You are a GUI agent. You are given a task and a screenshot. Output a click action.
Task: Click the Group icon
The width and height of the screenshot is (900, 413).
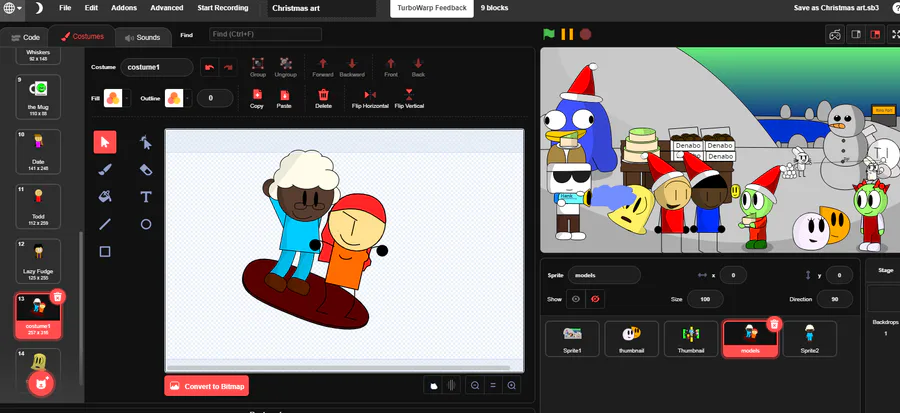pos(258,67)
